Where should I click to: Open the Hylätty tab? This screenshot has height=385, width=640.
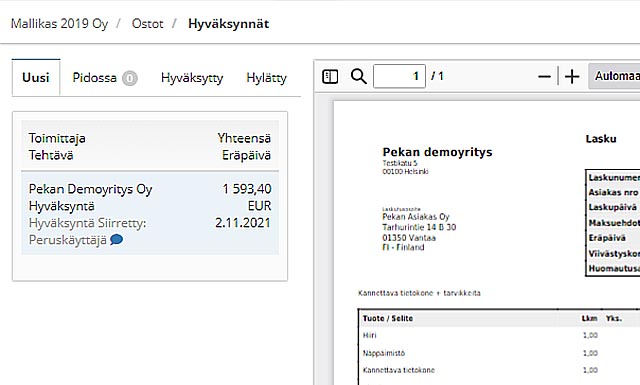pyautogui.click(x=266, y=78)
